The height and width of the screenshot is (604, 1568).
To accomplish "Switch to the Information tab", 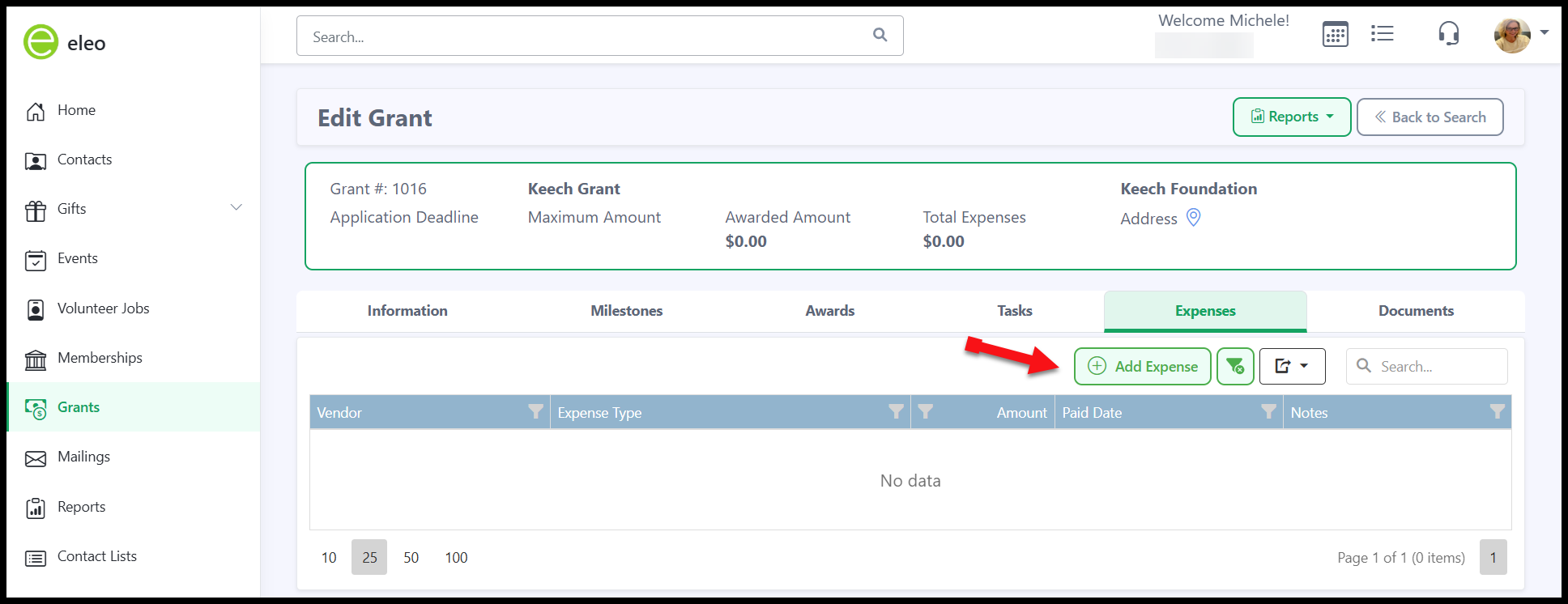I will click(407, 311).
